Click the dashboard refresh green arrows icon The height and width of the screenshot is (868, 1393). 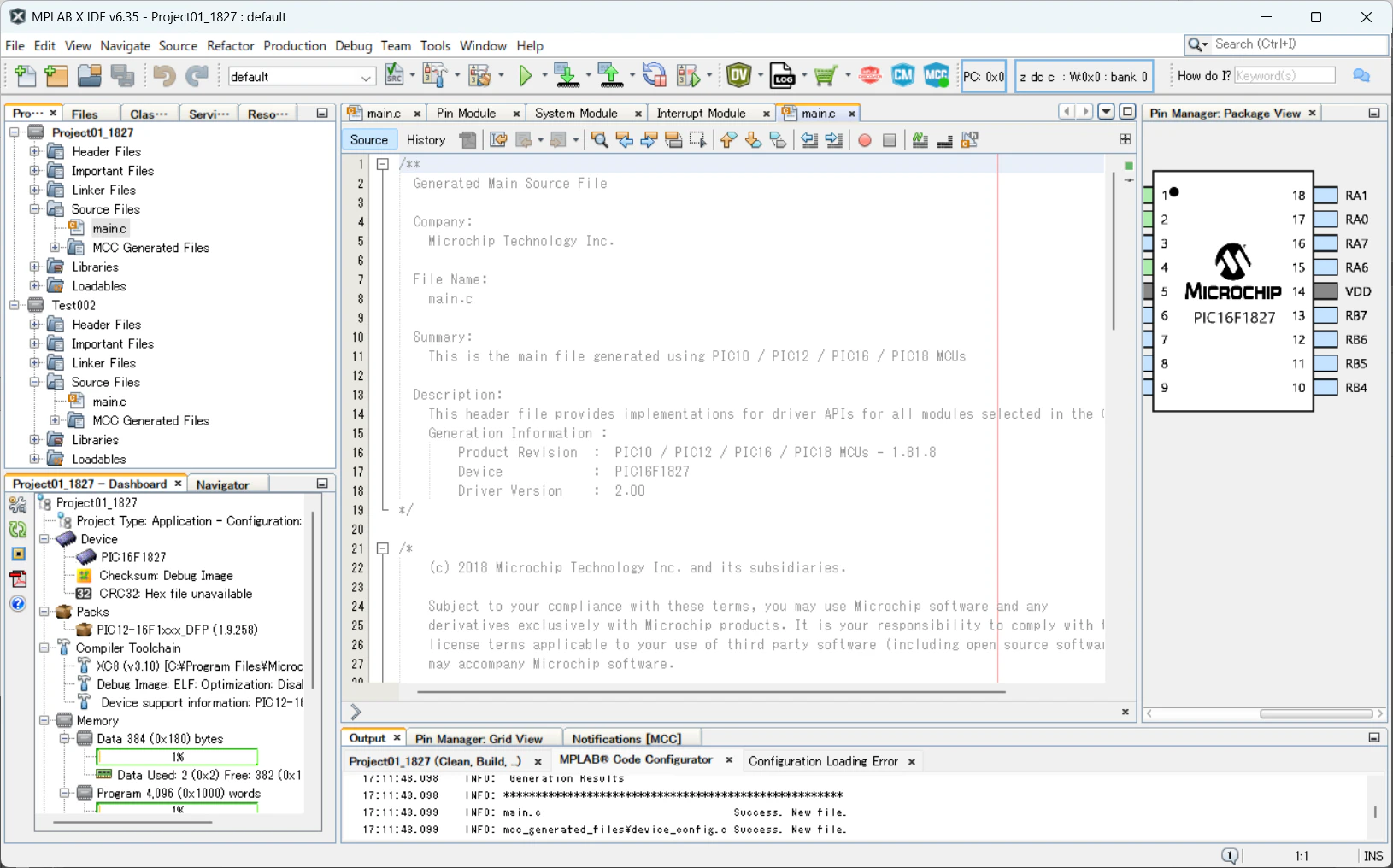pyautogui.click(x=18, y=530)
